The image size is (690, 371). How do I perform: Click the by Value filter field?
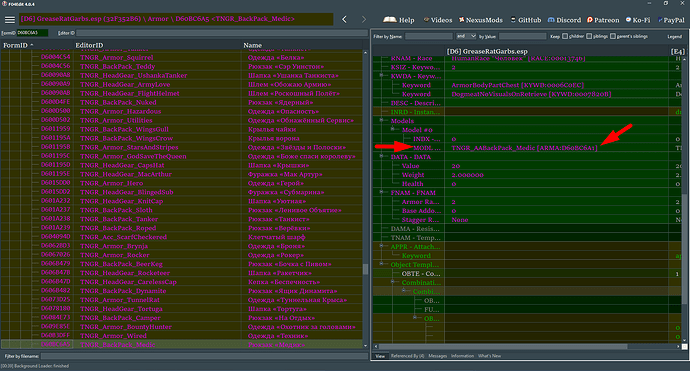pos(522,36)
